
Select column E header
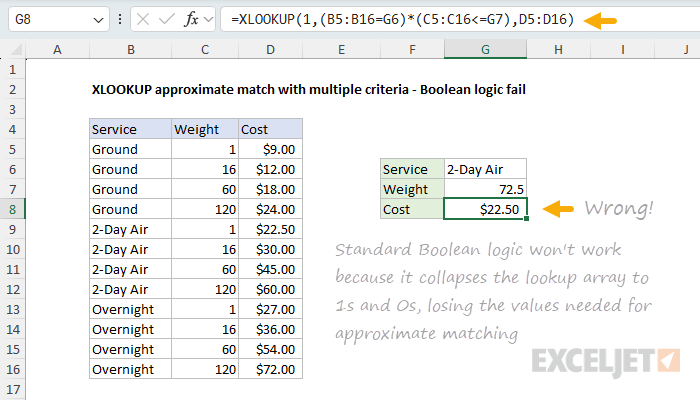point(342,49)
